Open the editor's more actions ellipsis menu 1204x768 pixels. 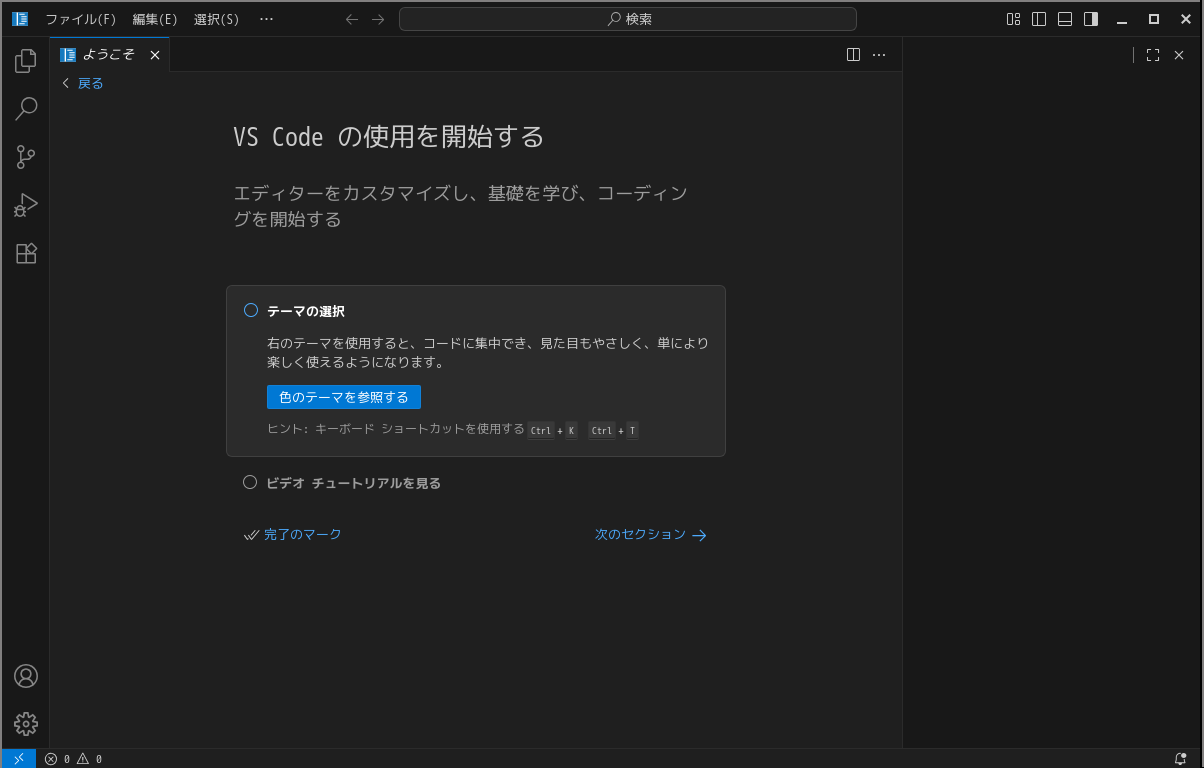coord(879,55)
